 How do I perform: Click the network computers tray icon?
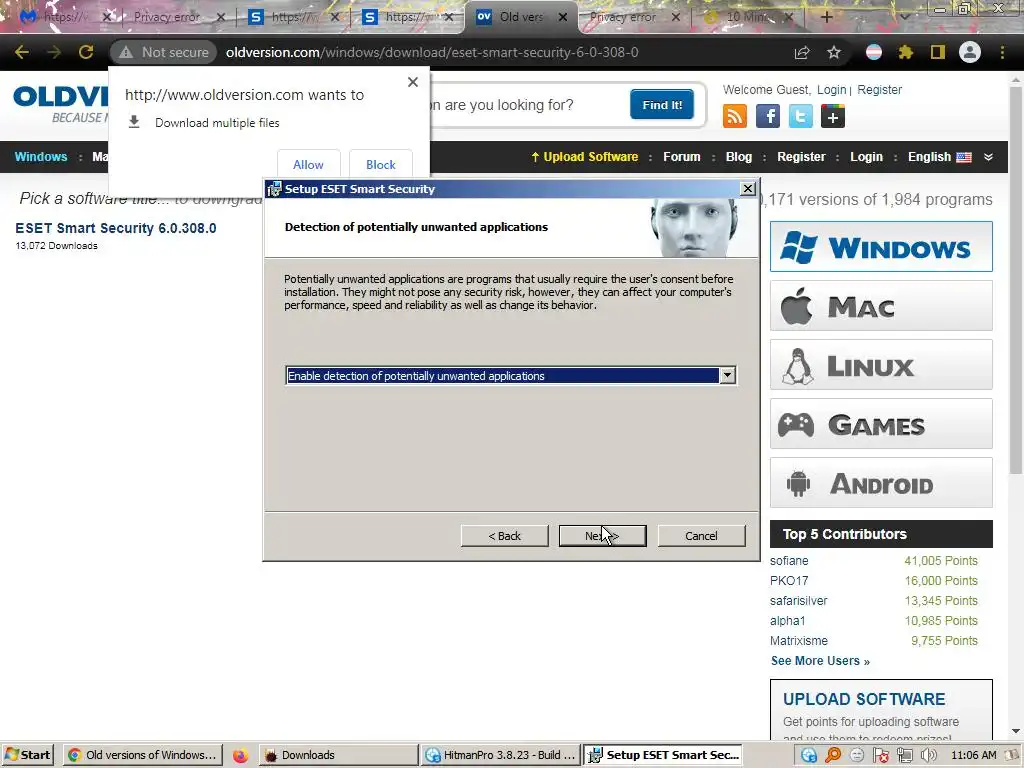[904, 755]
